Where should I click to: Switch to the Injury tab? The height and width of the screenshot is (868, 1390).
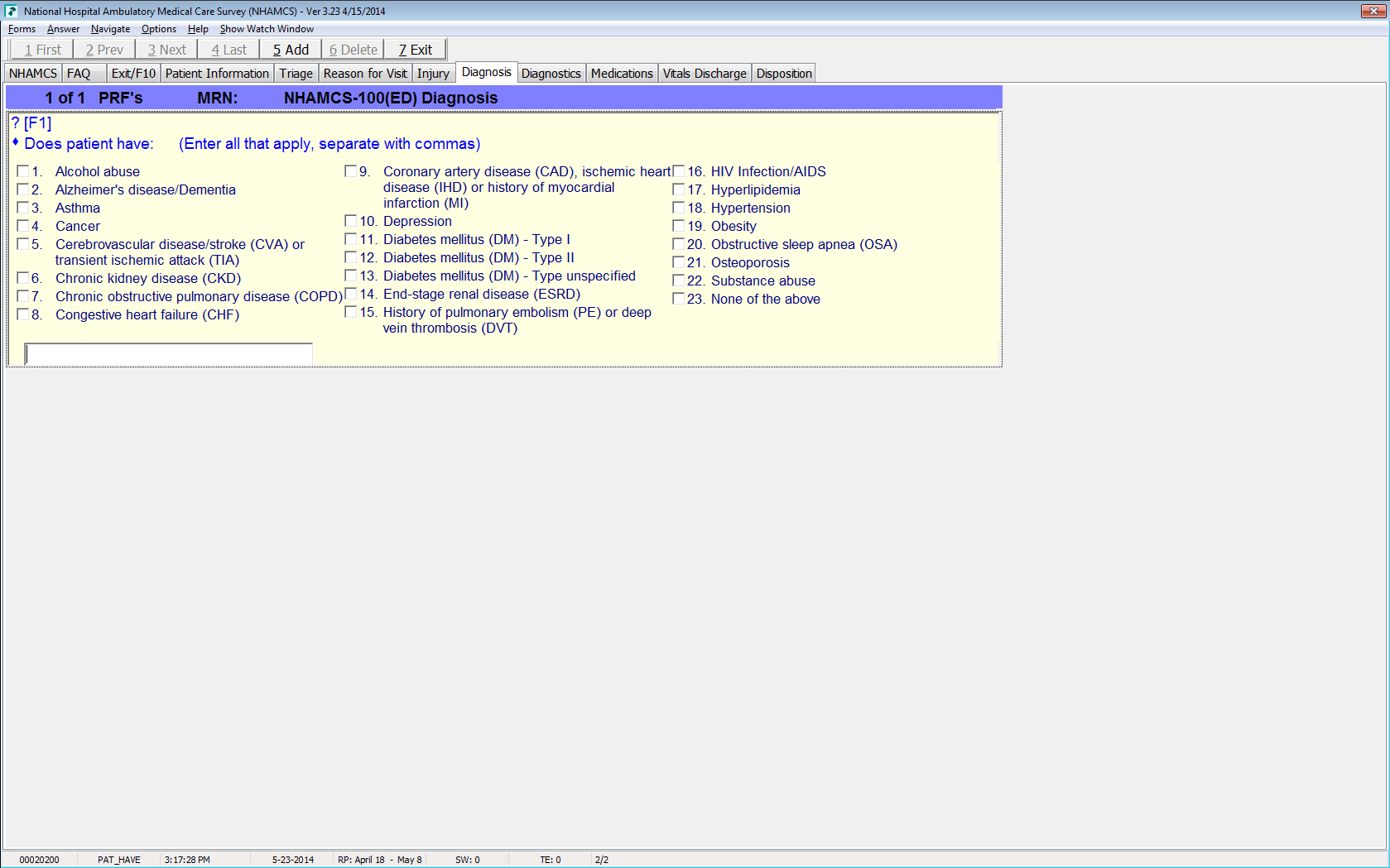(x=433, y=74)
